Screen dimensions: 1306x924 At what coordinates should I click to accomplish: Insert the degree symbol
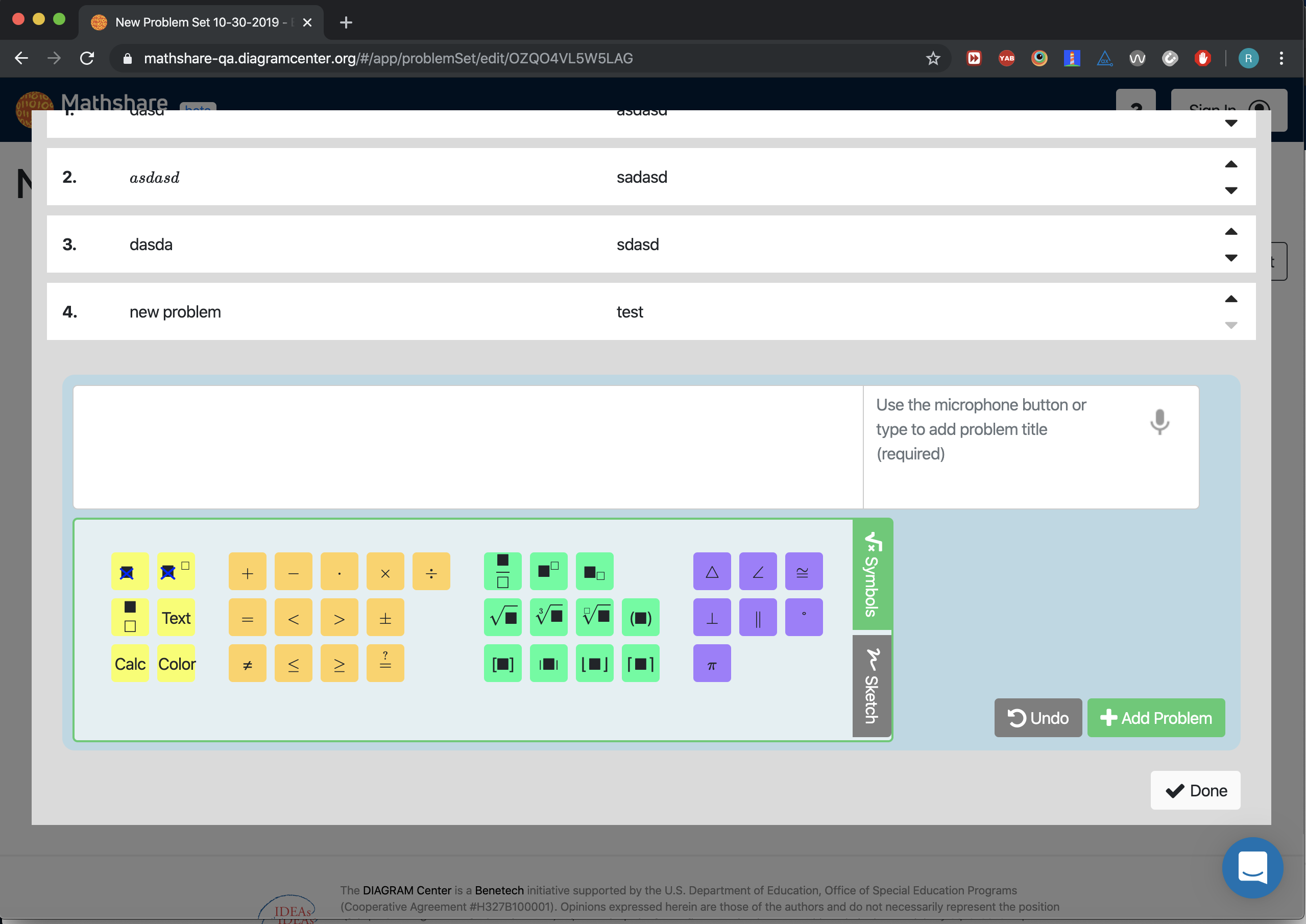coord(804,617)
